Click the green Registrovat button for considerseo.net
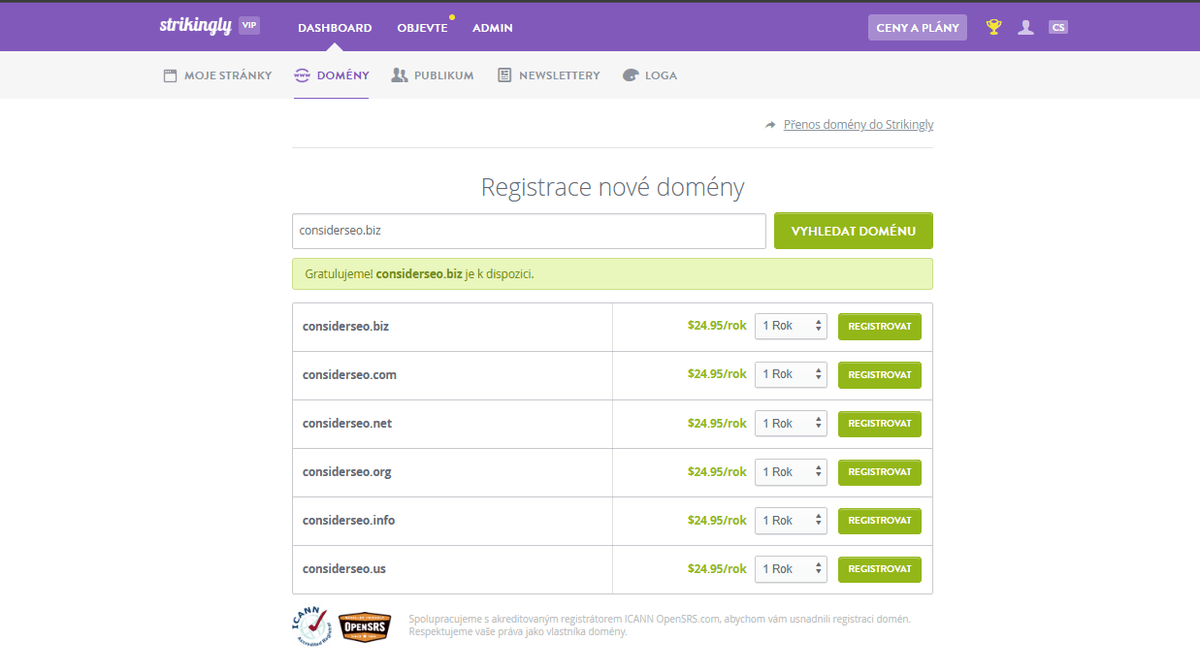1200x667 pixels. [879, 423]
